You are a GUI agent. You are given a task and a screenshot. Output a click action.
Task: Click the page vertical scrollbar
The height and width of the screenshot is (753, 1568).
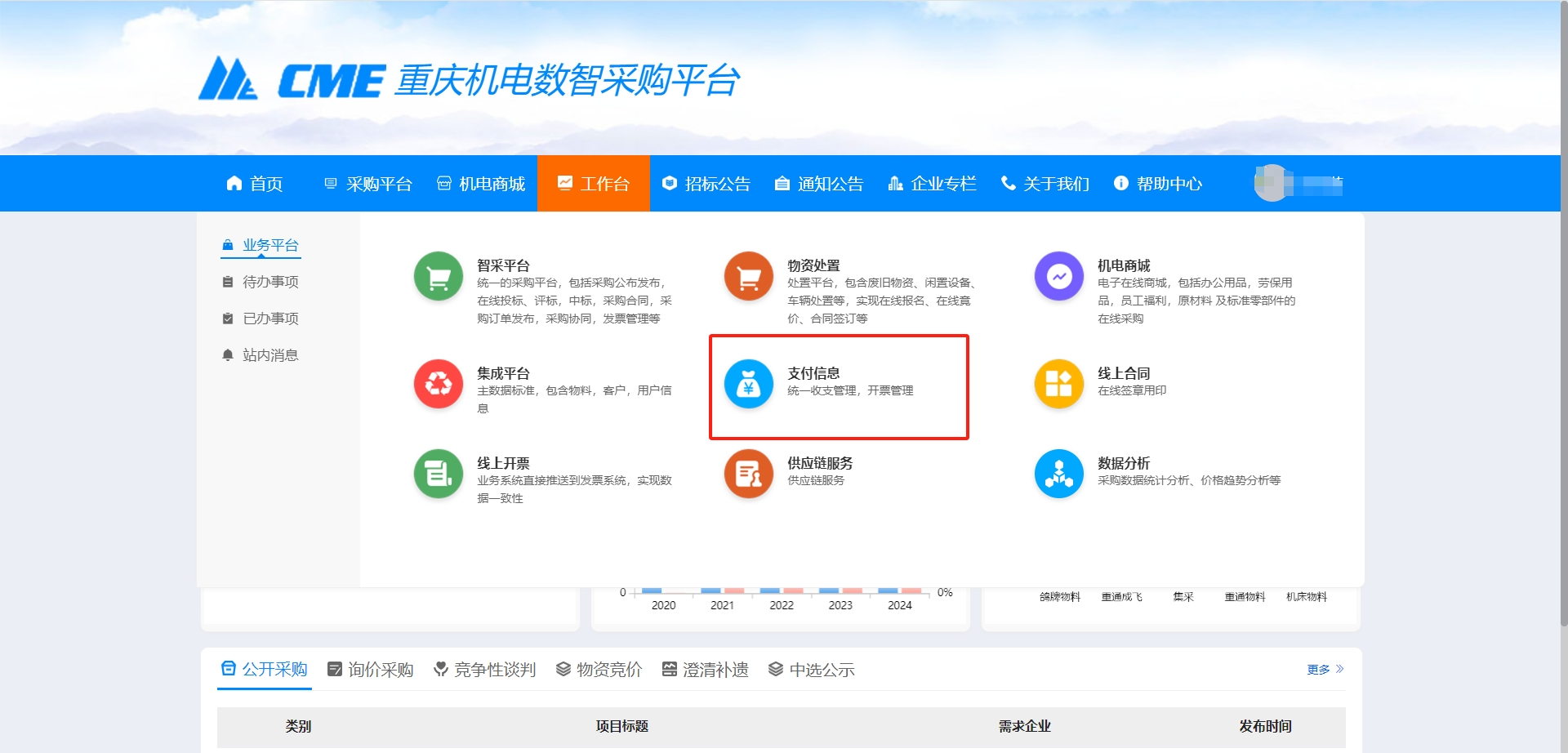coord(1563,327)
